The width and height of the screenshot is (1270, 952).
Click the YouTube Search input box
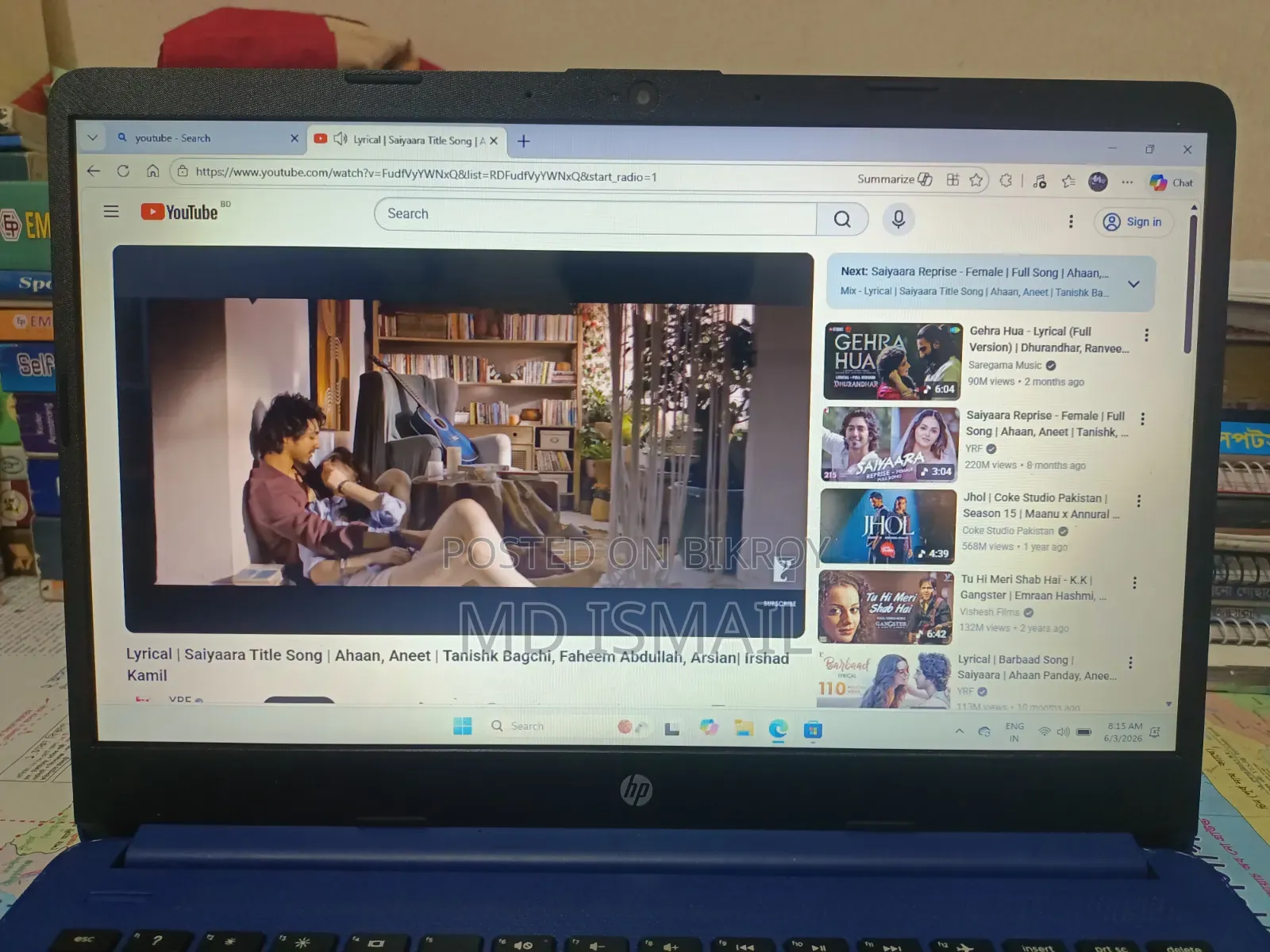click(x=595, y=215)
